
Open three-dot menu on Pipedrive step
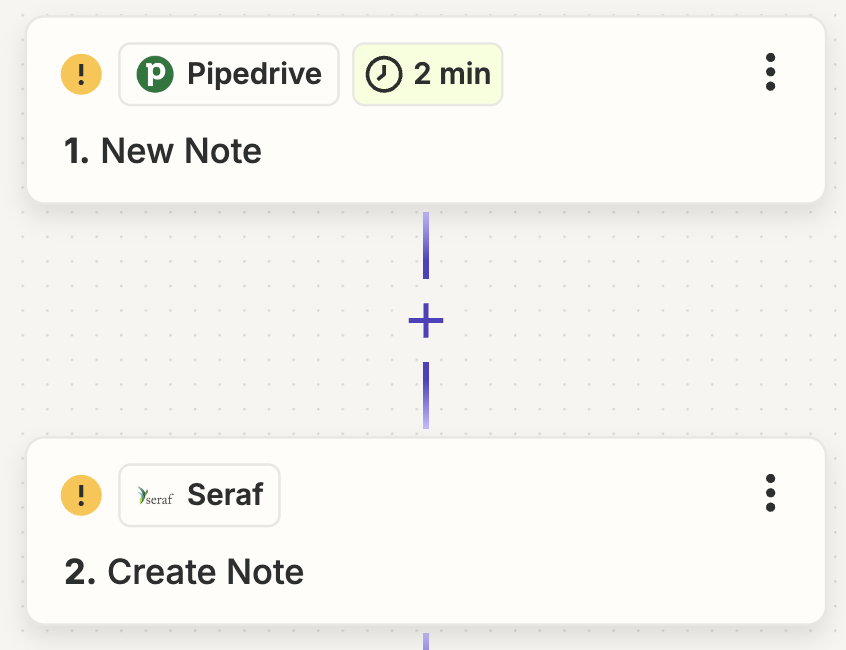(770, 72)
